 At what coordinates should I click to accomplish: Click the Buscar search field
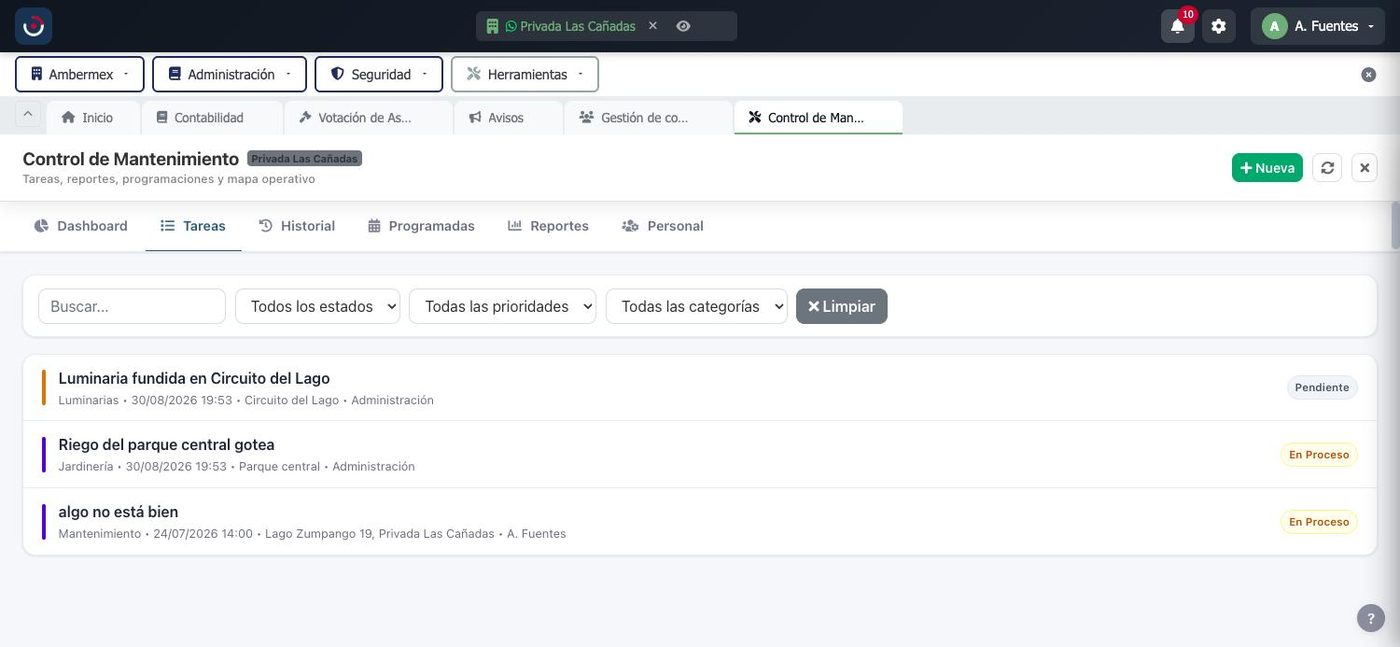(132, 306)
